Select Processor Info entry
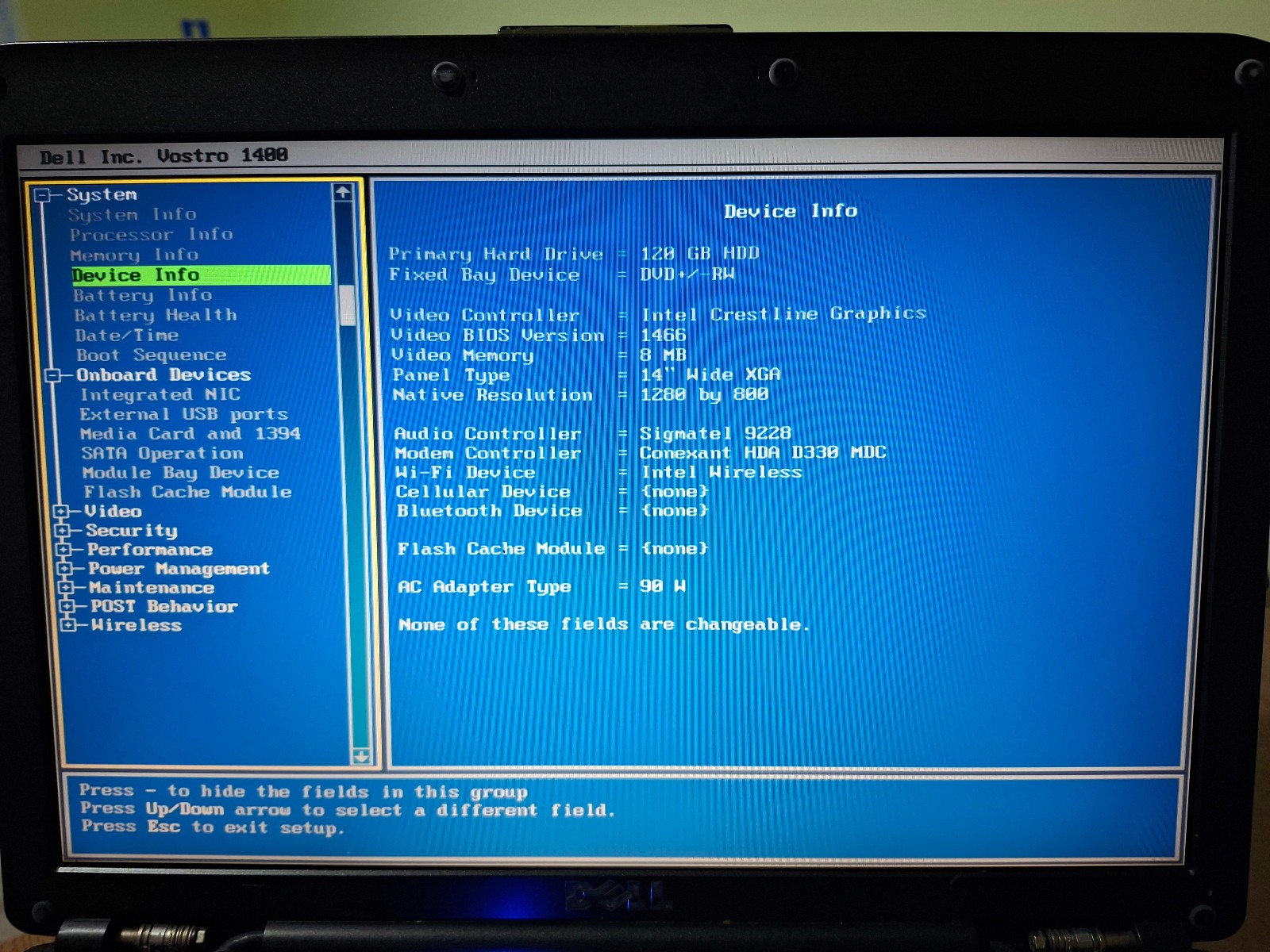The width and height of the screenshot is (1270, 952). click(151, 235)
